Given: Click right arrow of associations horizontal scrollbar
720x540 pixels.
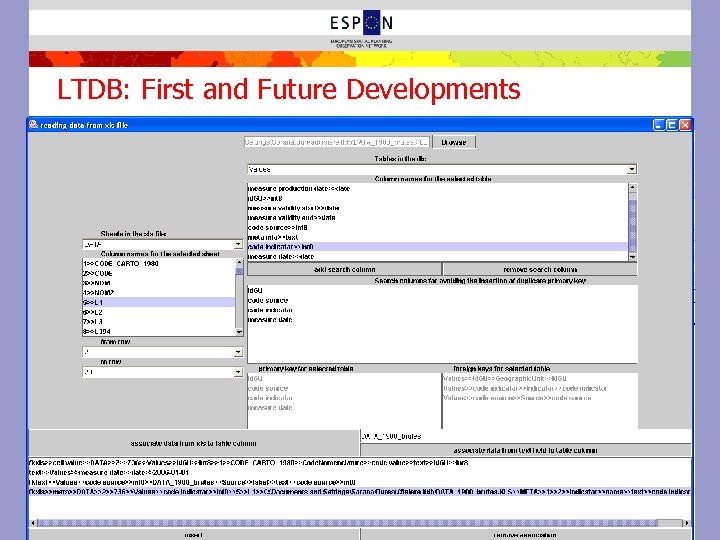Looking at the screenshot, I should click(x=686, y=523).
